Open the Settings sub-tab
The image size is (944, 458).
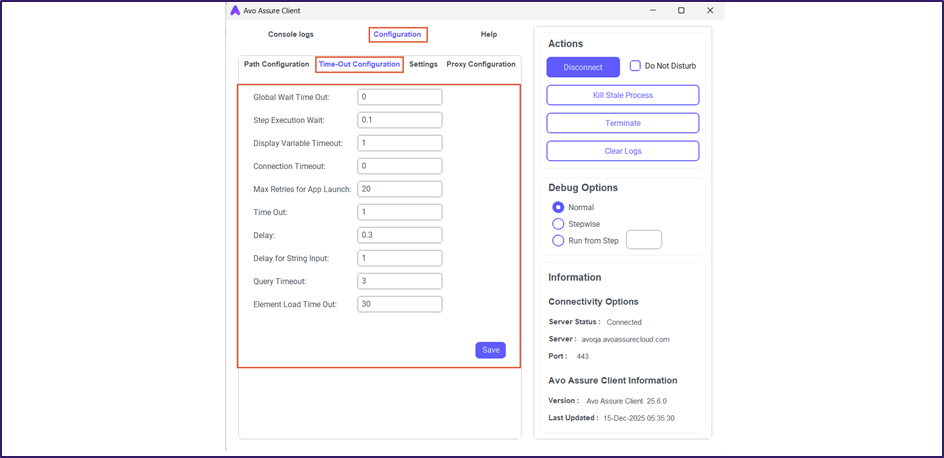(x=423, y=65)
